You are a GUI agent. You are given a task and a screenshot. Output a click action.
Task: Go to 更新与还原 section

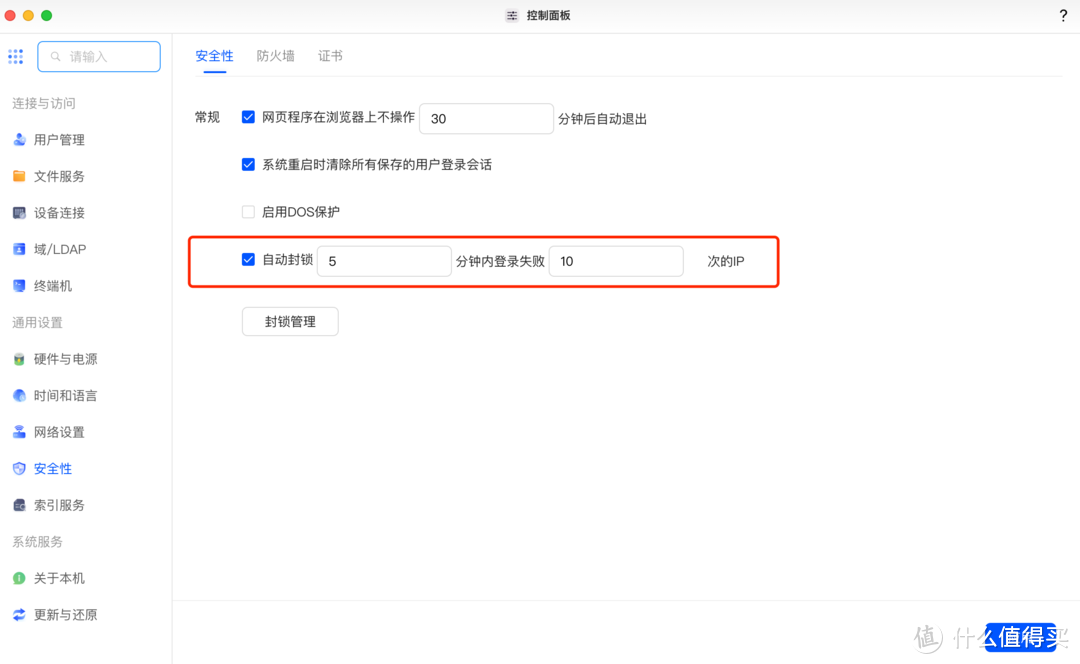64,614
